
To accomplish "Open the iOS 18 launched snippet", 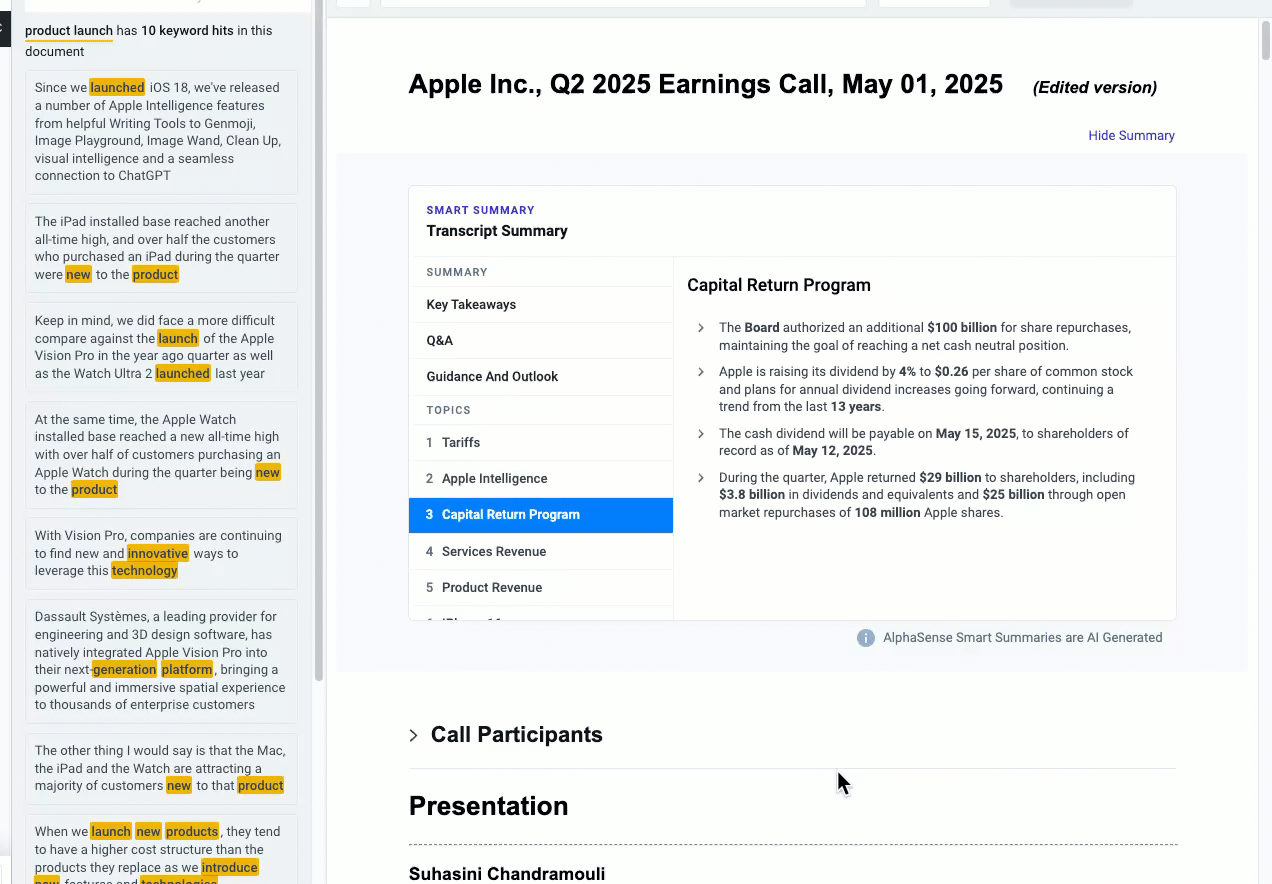I will tap(161, 132).
